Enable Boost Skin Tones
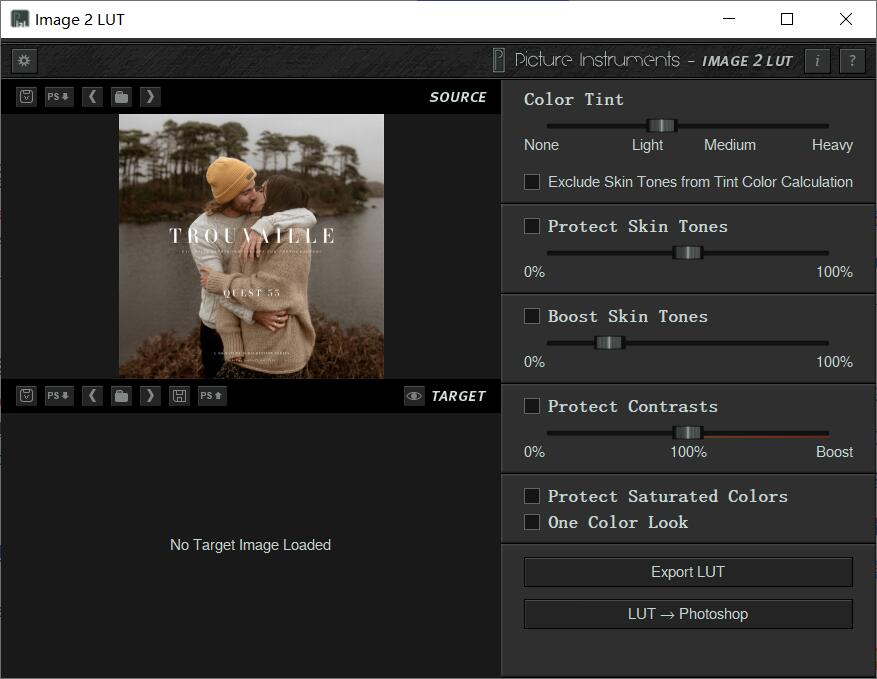This screenshot has height=679, width=877. click(x=531, y=316)
